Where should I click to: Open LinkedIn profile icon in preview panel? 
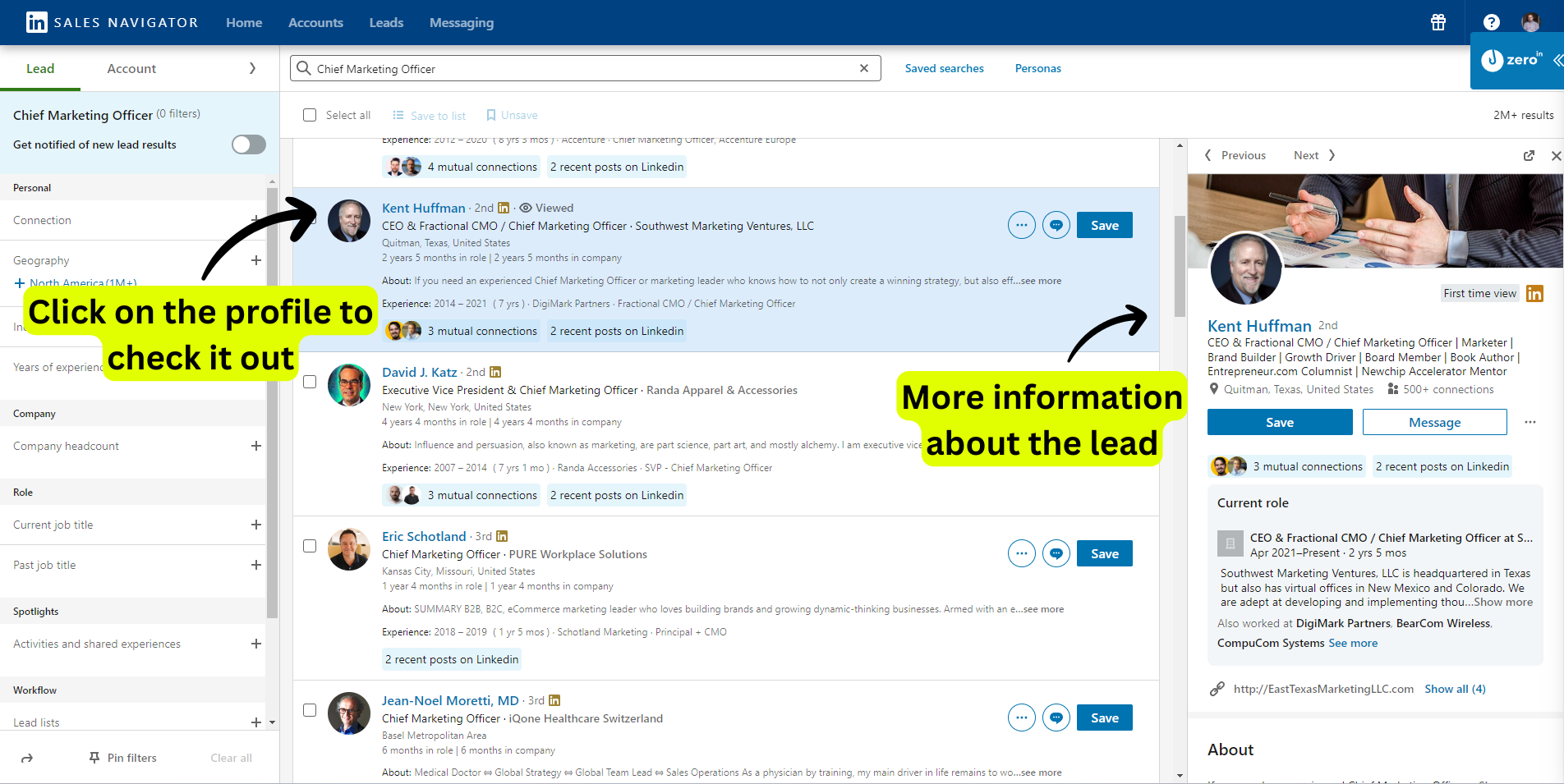pyautogui.click(x=1534, y=293)
